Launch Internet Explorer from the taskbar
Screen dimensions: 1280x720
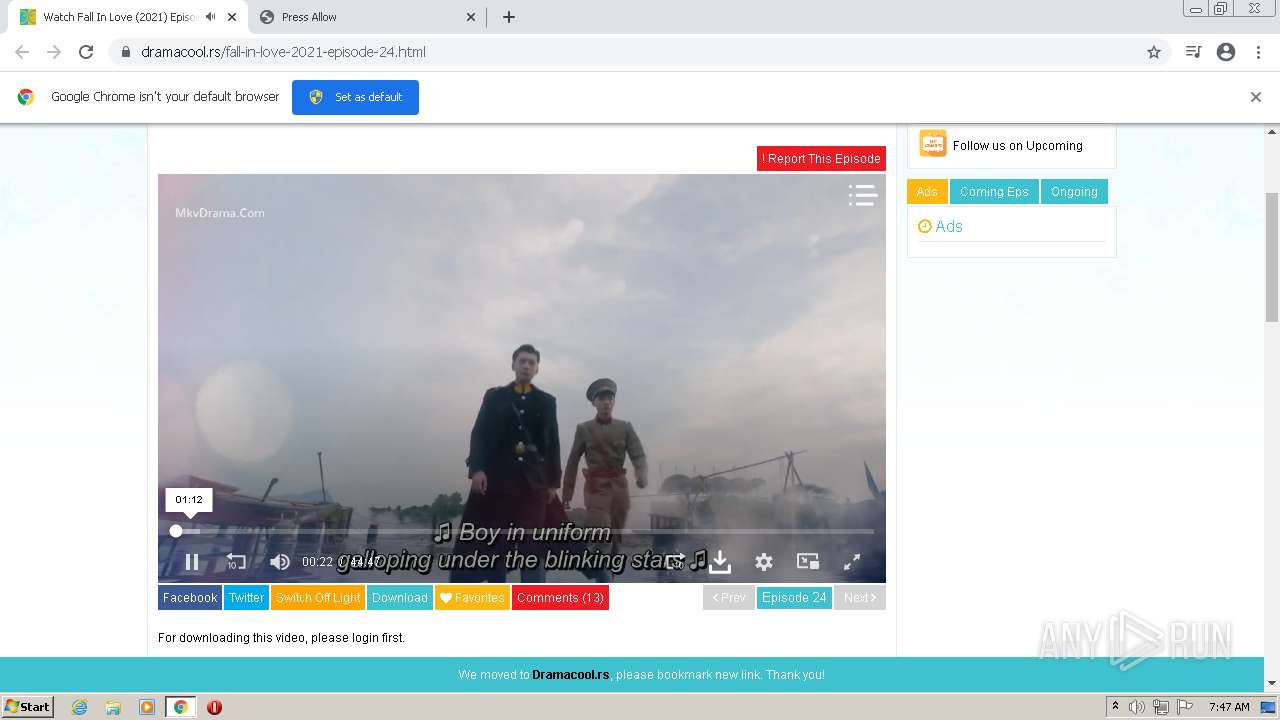tap(80, 707)
